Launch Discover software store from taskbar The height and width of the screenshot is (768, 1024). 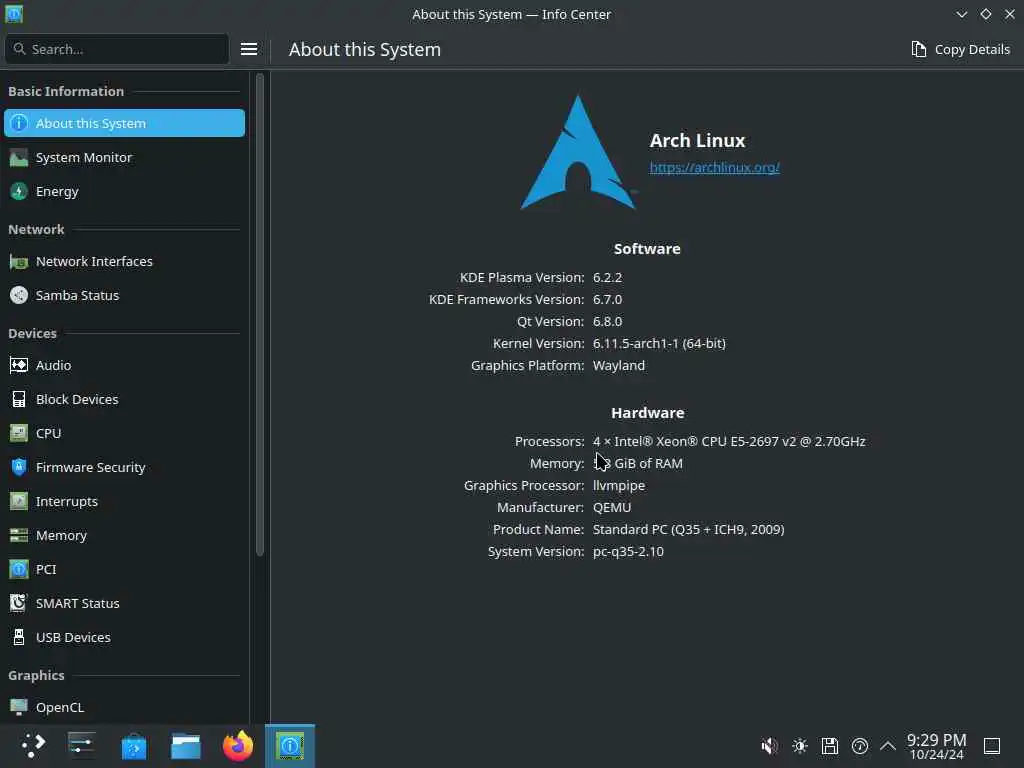134,746
